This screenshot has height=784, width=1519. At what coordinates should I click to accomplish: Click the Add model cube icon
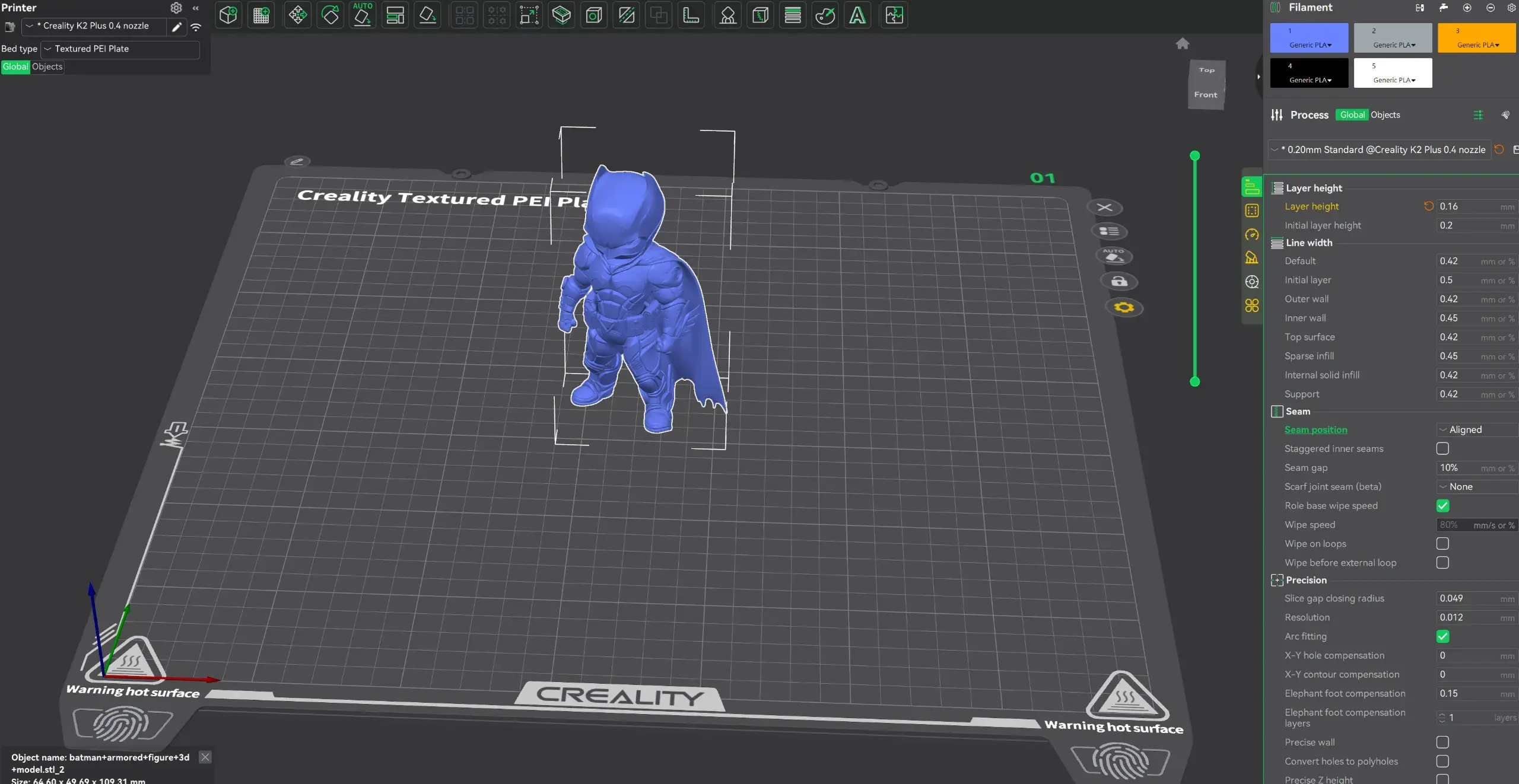[x=228, y=15]
